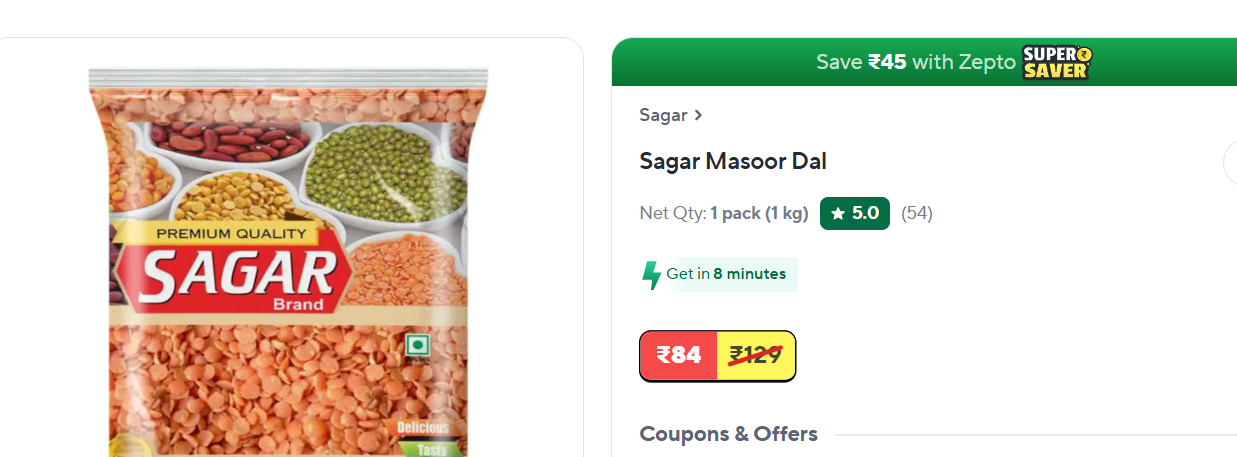Expand the chevron next to Sagar
Screen dimensions: 1237x457
tap(699, 115)
